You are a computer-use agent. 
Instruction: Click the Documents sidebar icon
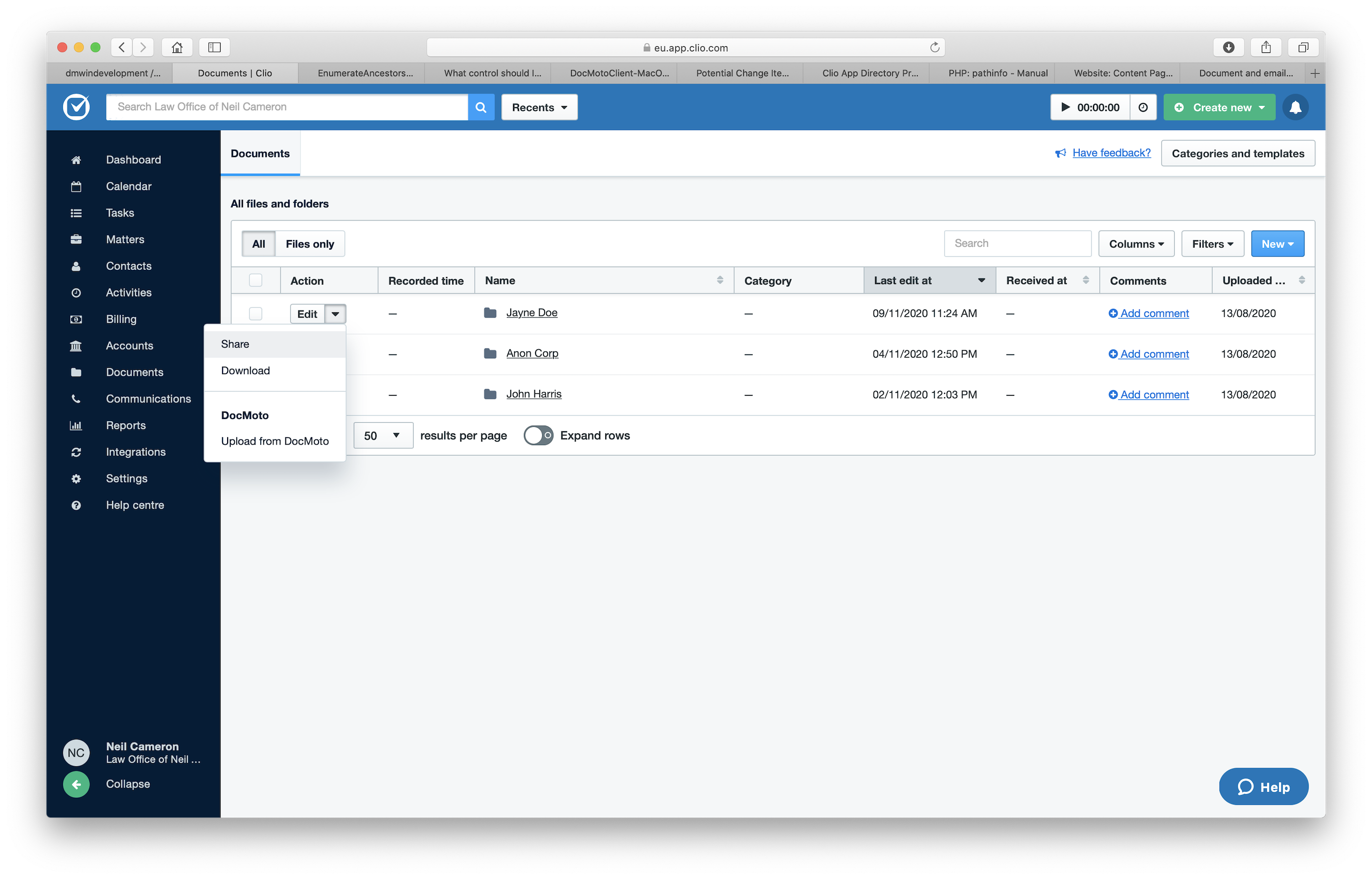pos(77,371)
